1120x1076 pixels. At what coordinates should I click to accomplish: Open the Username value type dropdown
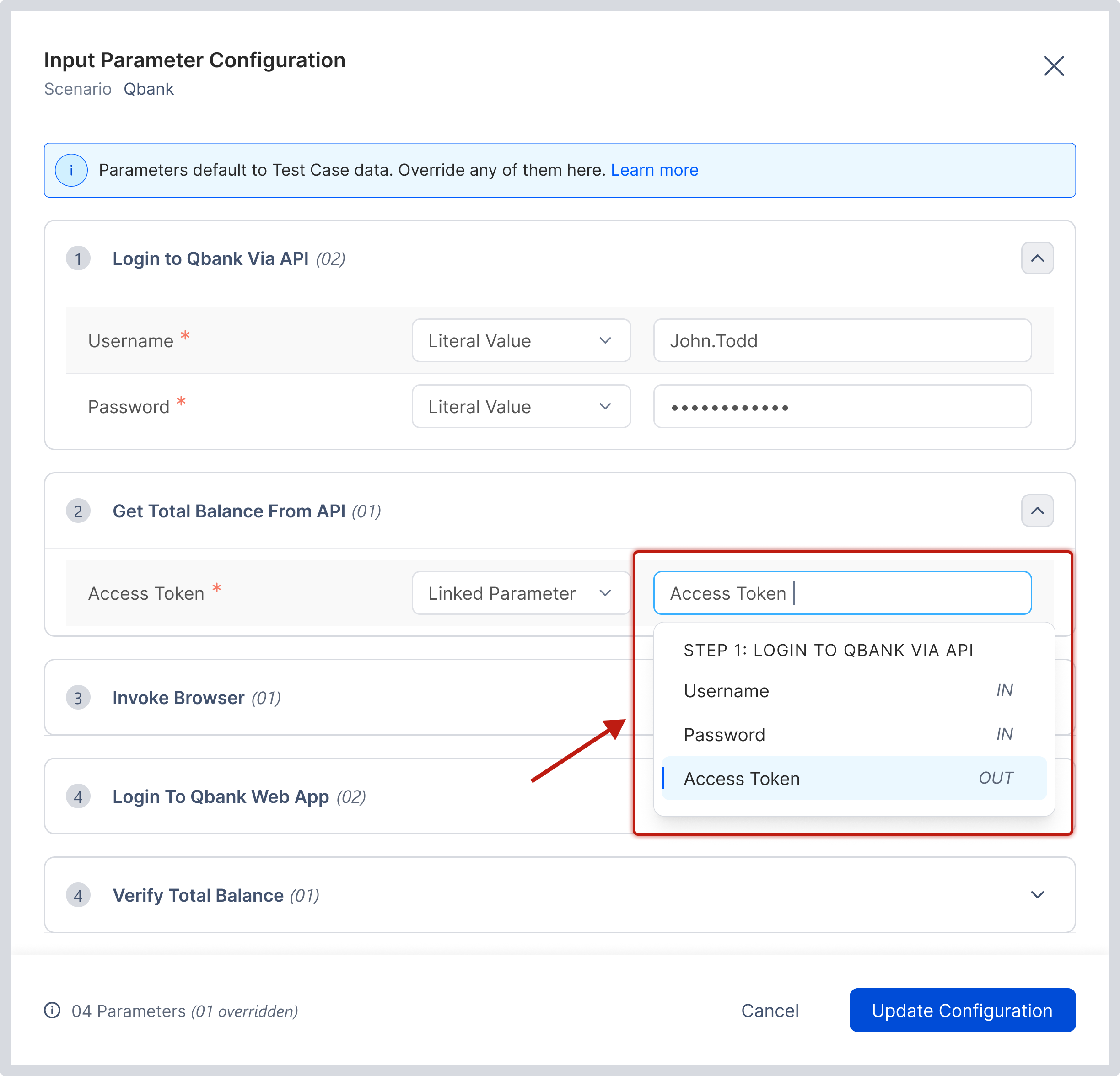coord(521,340)
